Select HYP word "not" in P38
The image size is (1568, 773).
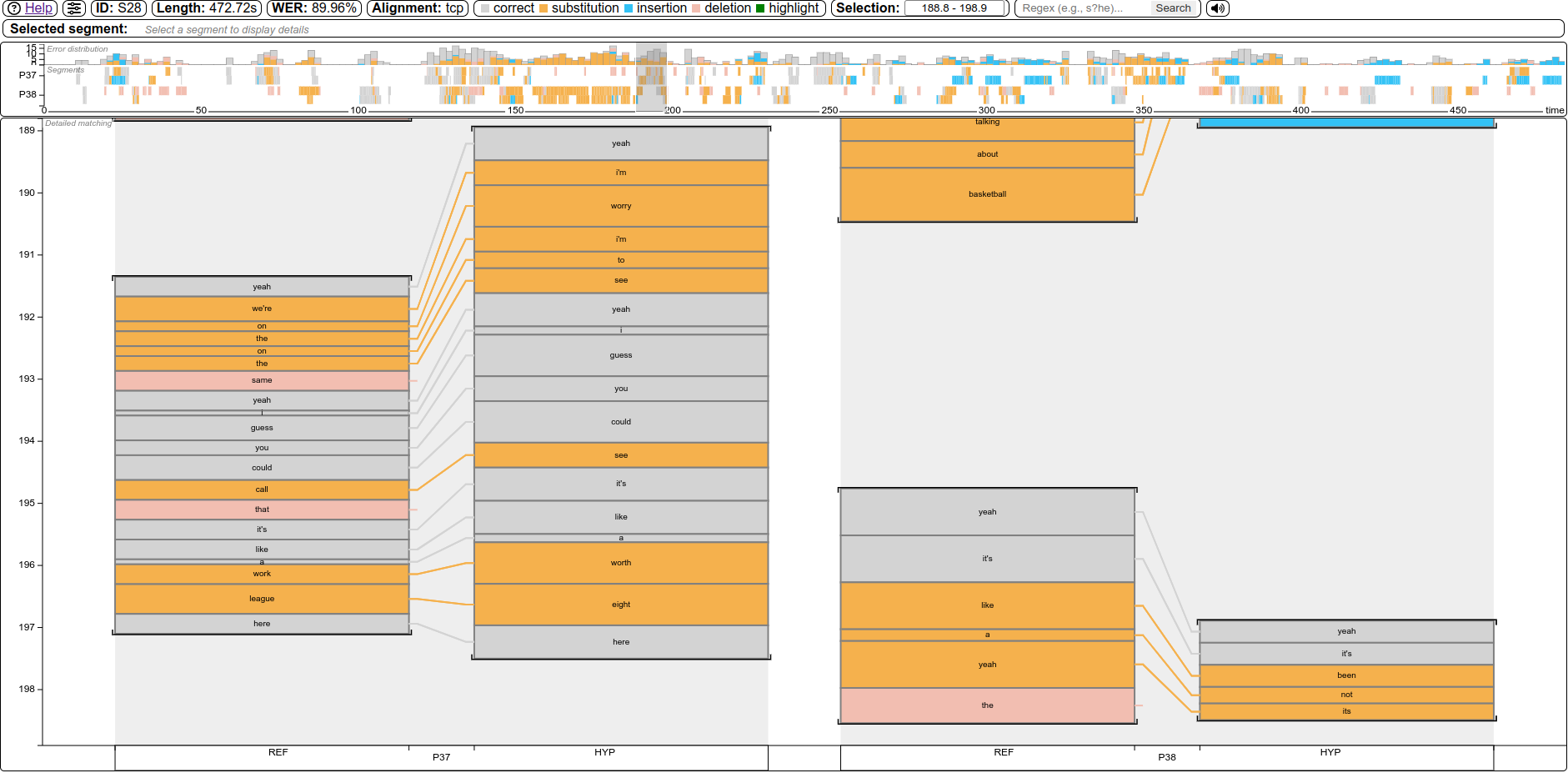coord(1346,695)
